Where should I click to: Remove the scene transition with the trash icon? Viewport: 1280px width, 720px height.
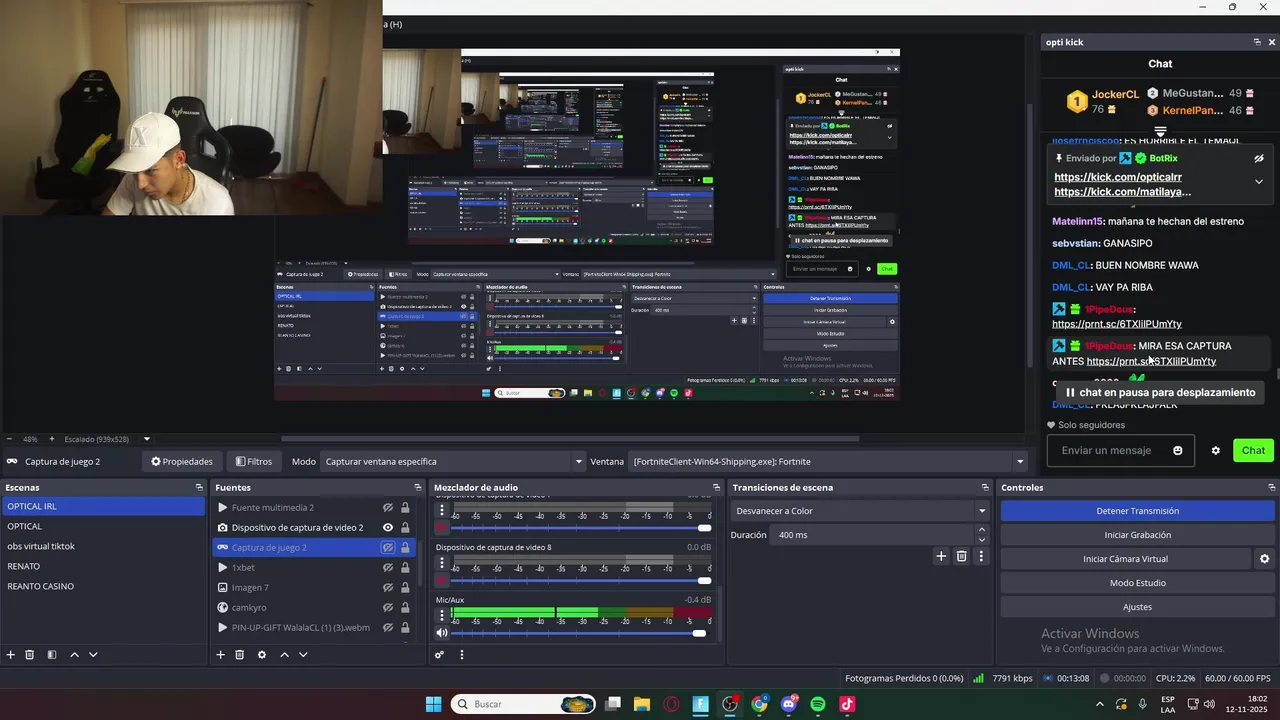pos(962,556)
